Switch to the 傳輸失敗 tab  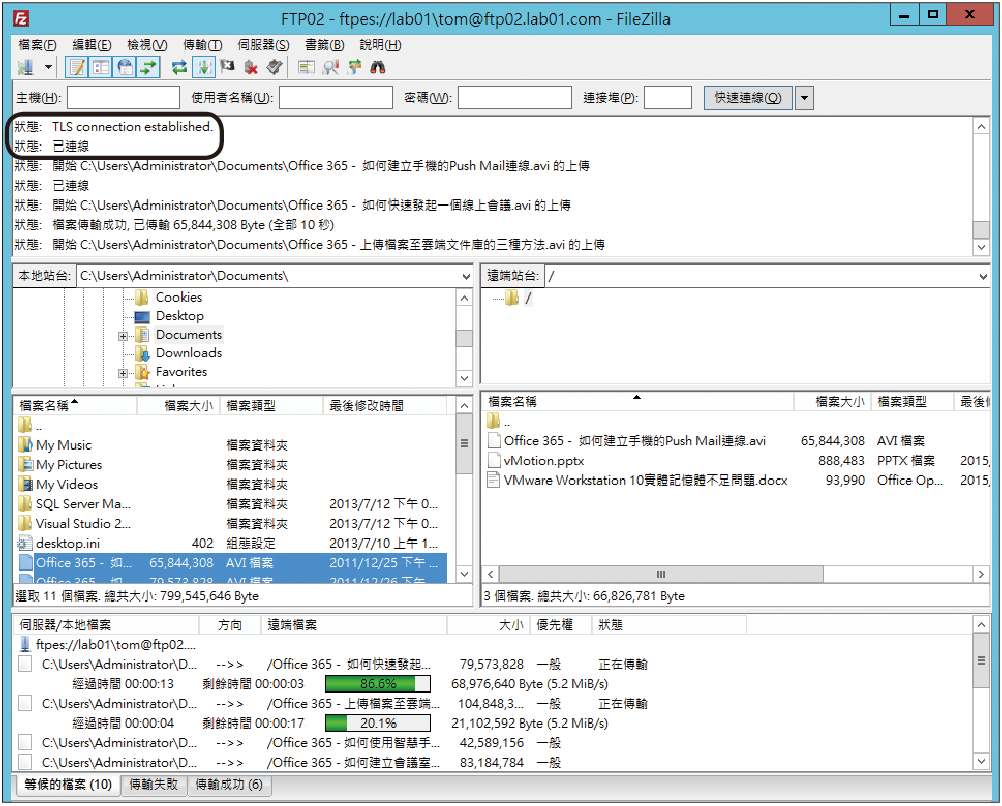coord(153,784)
